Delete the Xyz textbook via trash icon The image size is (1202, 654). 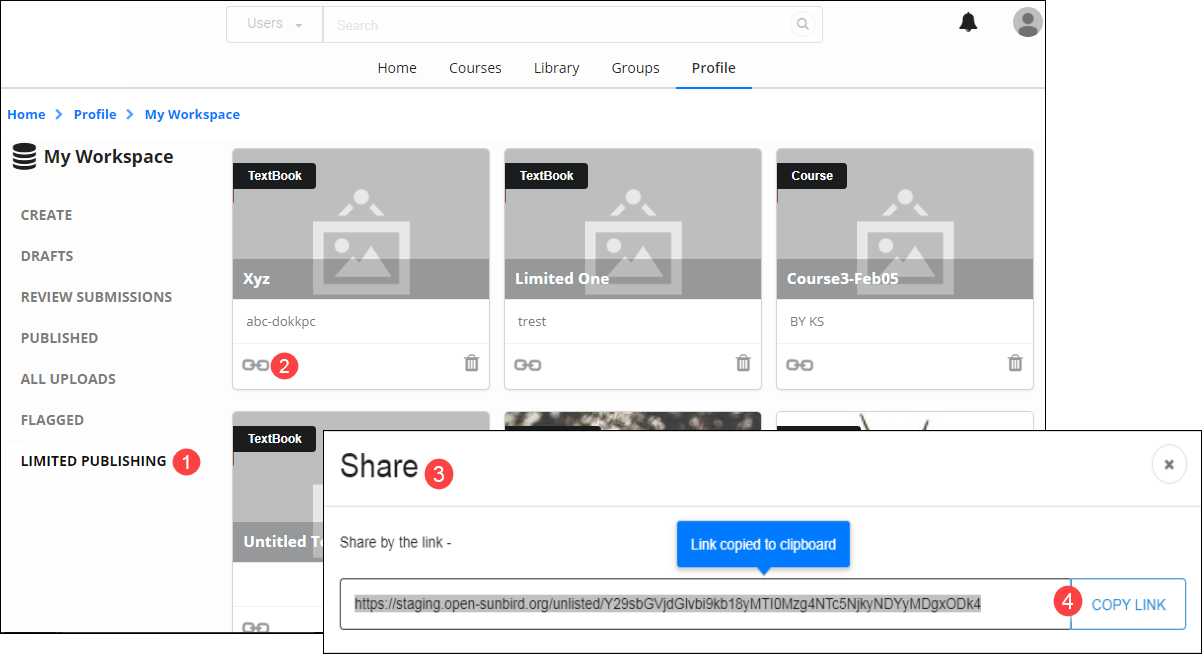(472, 363)
